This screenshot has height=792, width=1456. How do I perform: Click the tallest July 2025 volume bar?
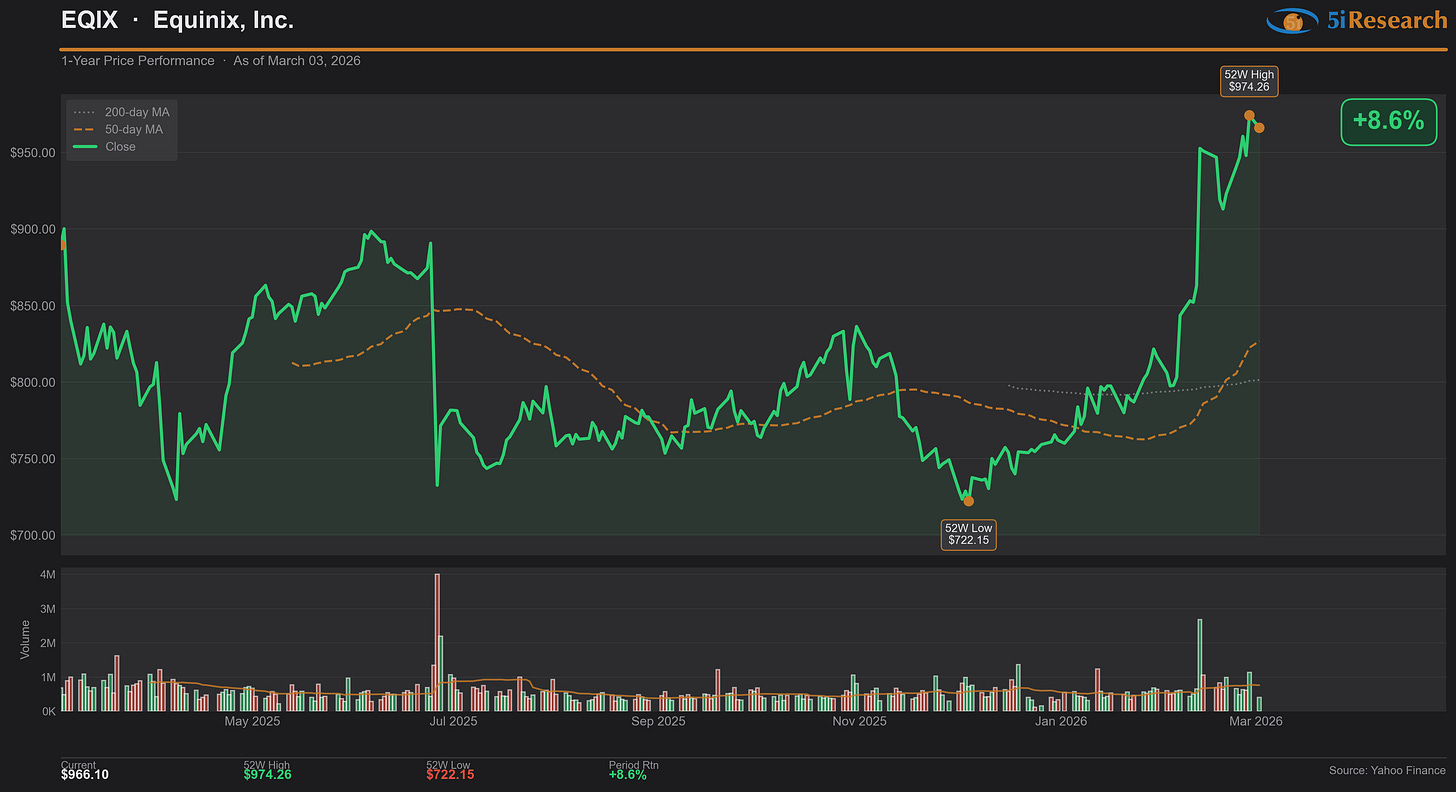click(437, 642)
